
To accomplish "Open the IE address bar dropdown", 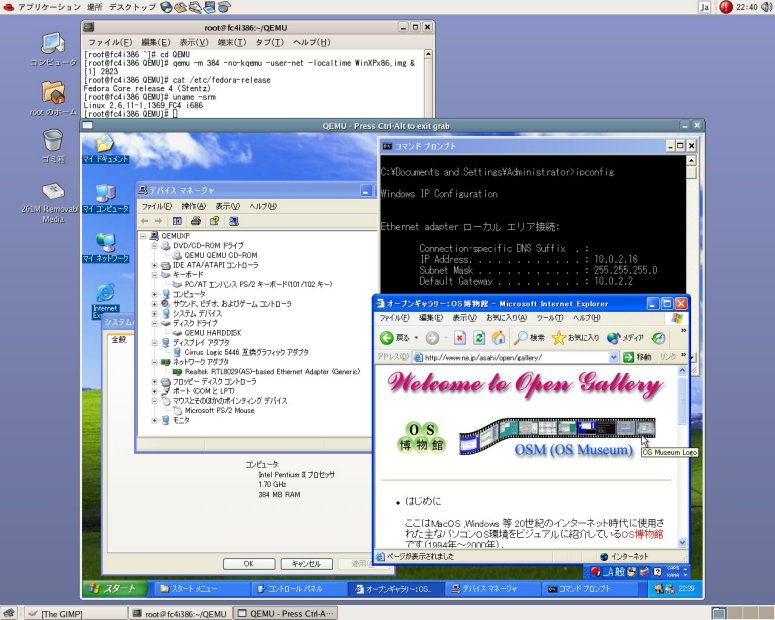I will [x=613, y=357].
